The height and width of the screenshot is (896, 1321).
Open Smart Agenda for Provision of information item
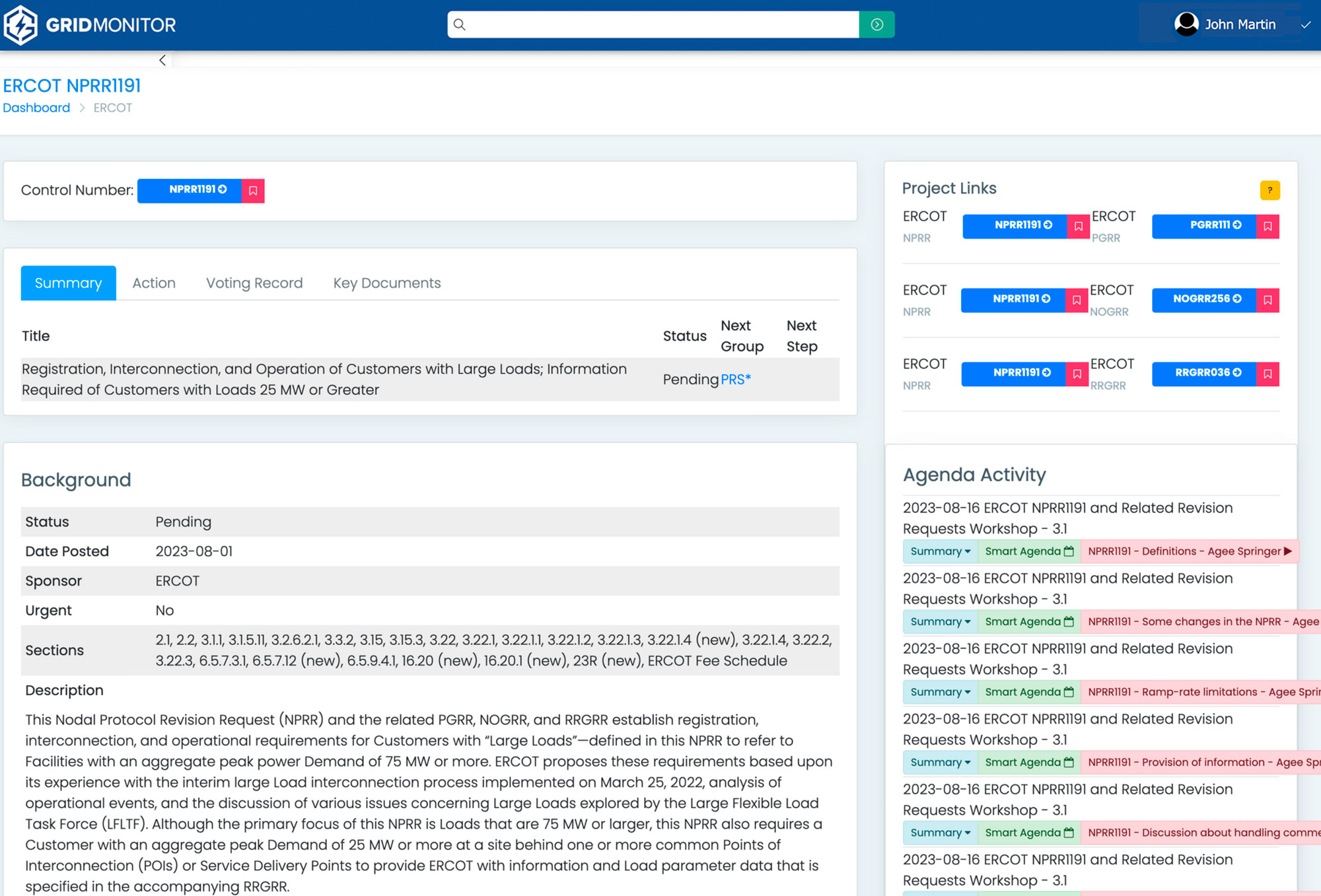[x=1029, y=763]
